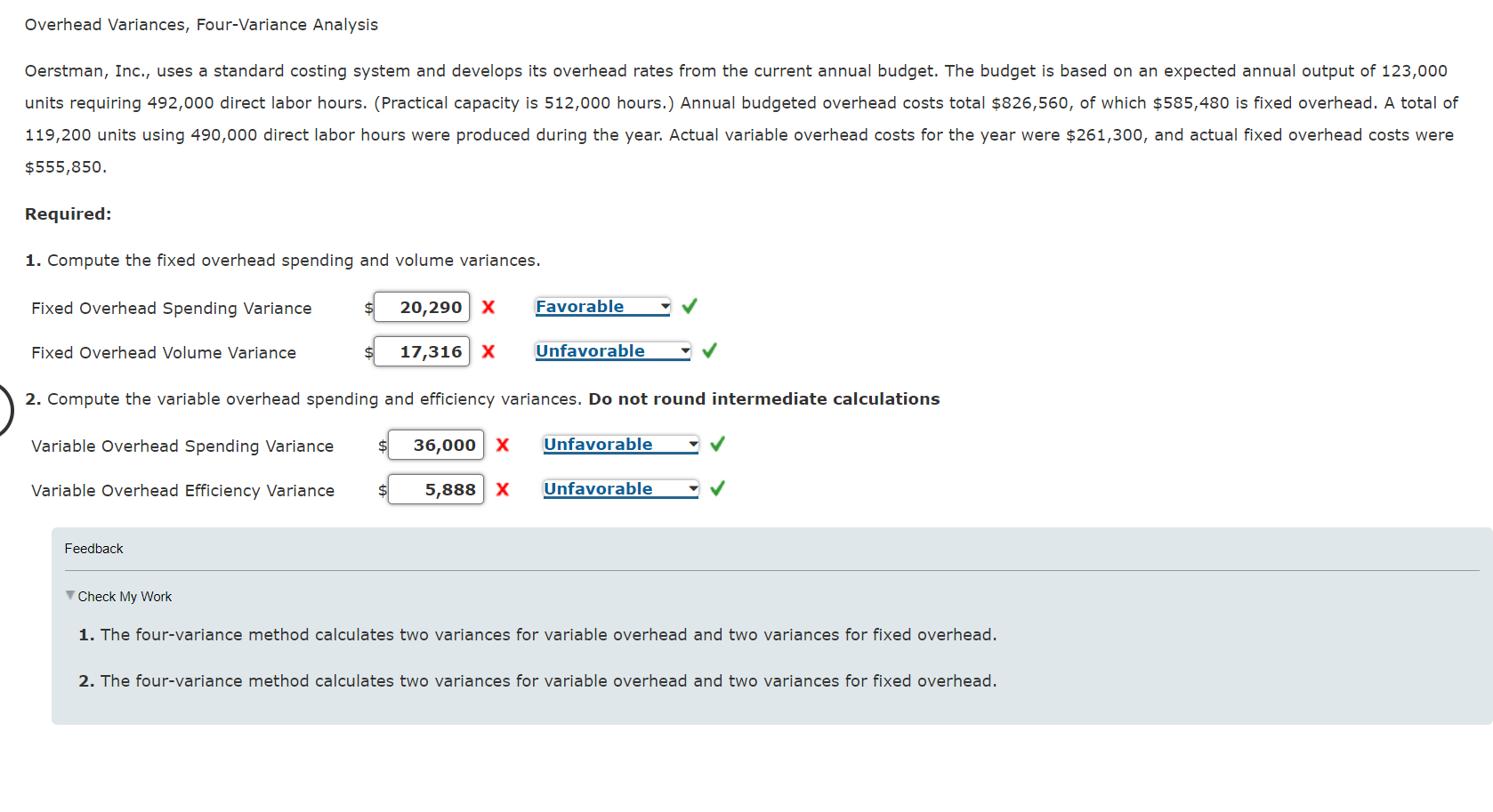Select the 17,316 input field

[422, 351]
